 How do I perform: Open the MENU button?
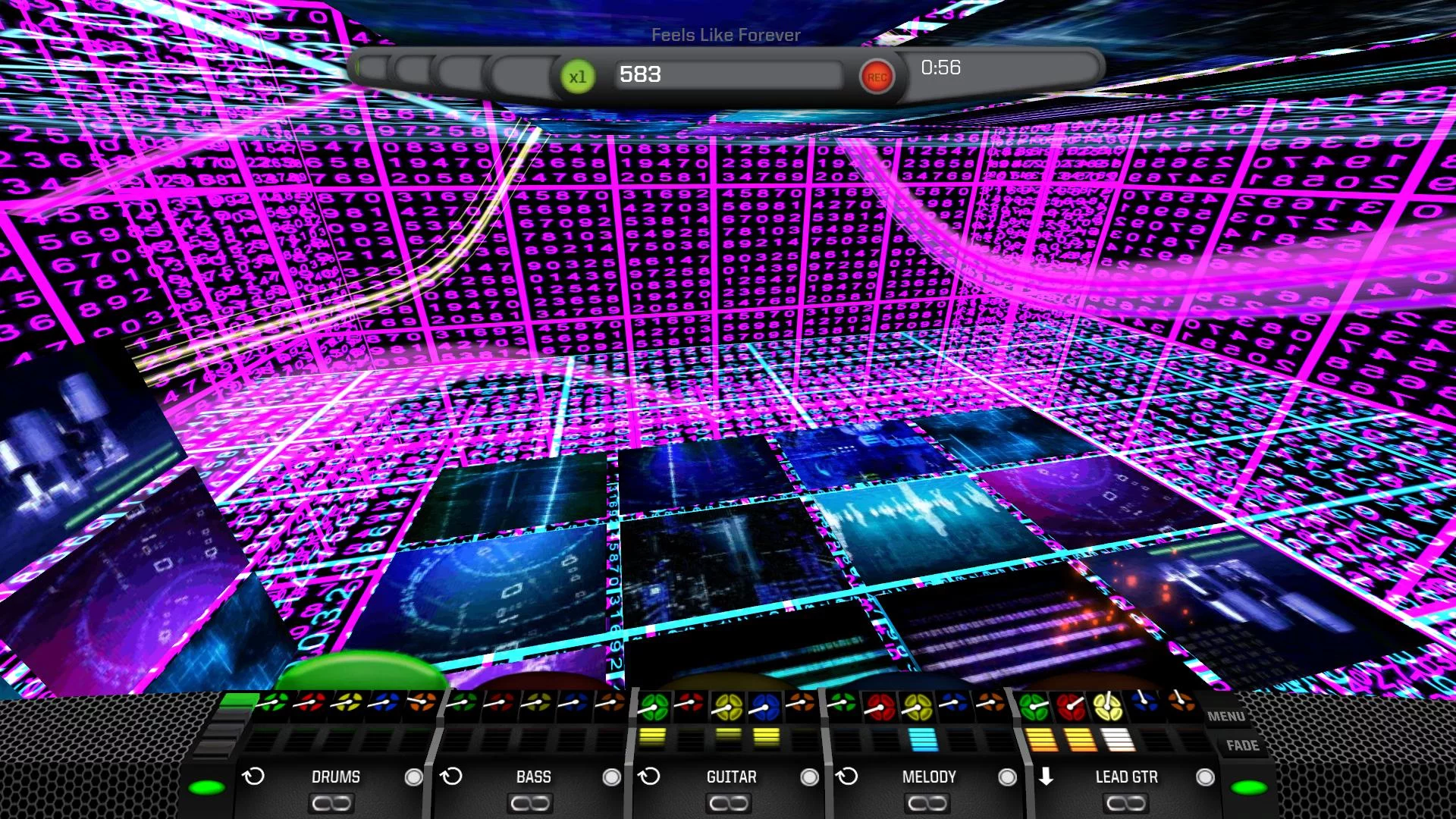click(x=1226, y=716)
